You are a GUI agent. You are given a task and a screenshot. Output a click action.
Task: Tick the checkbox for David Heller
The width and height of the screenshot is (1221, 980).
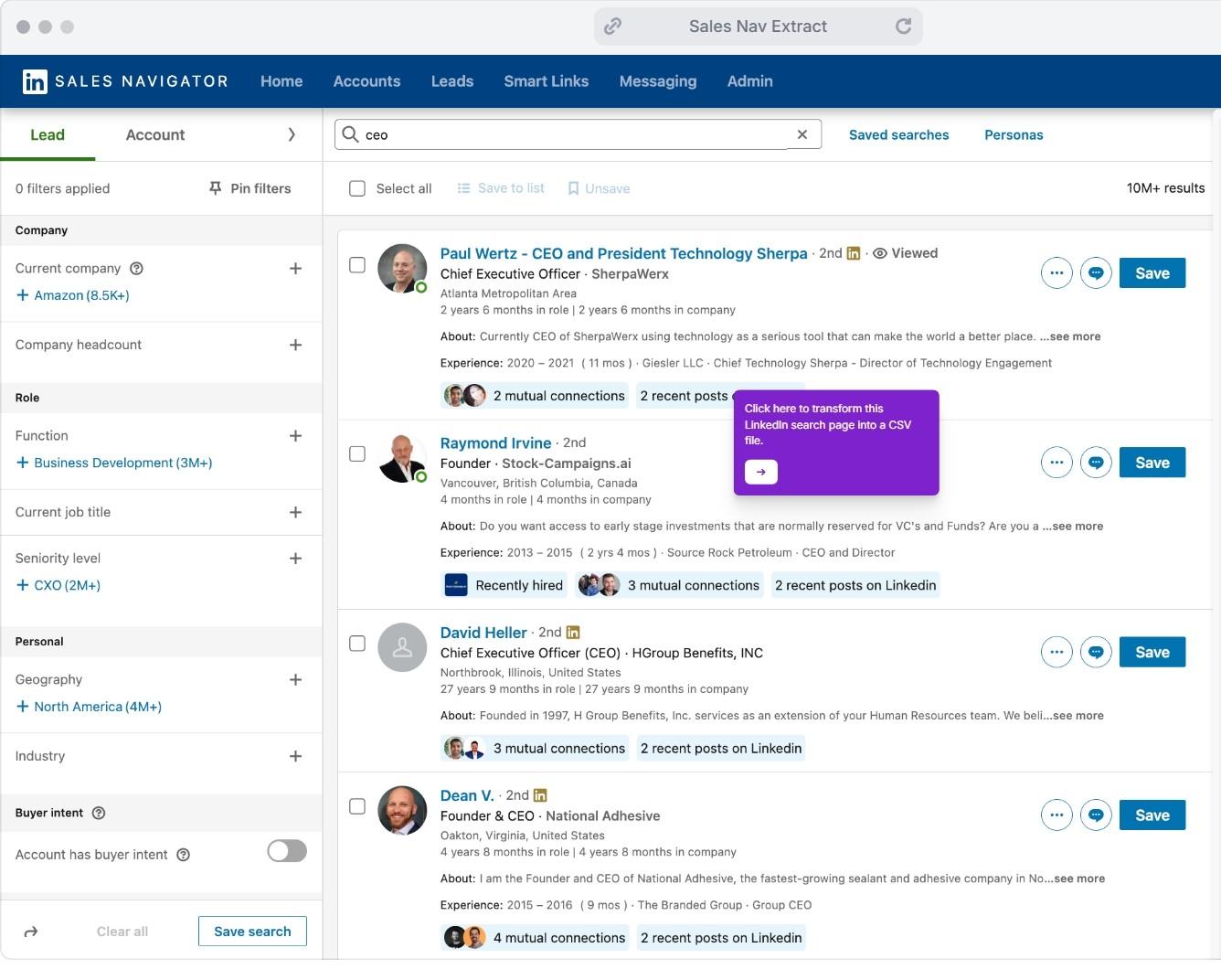(357, 644)
